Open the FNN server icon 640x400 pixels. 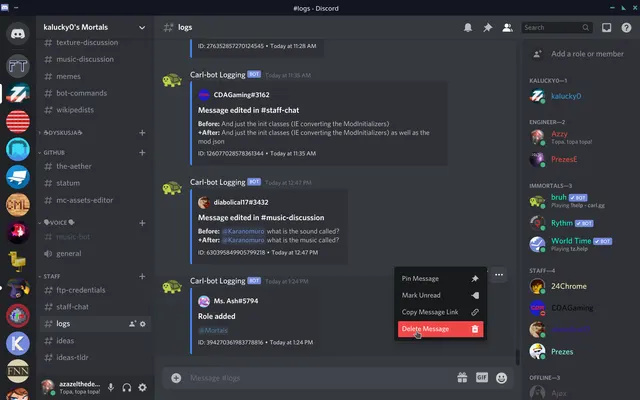pos(18,371)
